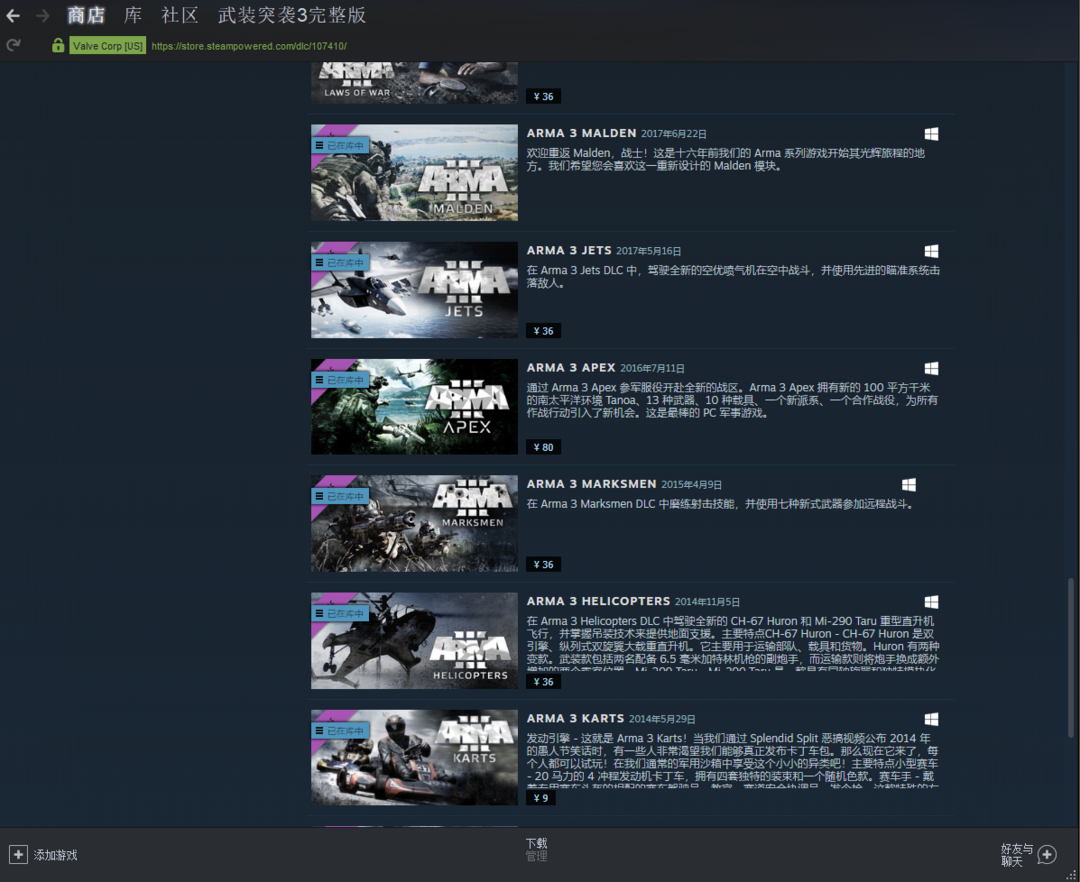
Task: Click the forward navigation arrow
Action: pyautogui.click(x=43, y=16)
